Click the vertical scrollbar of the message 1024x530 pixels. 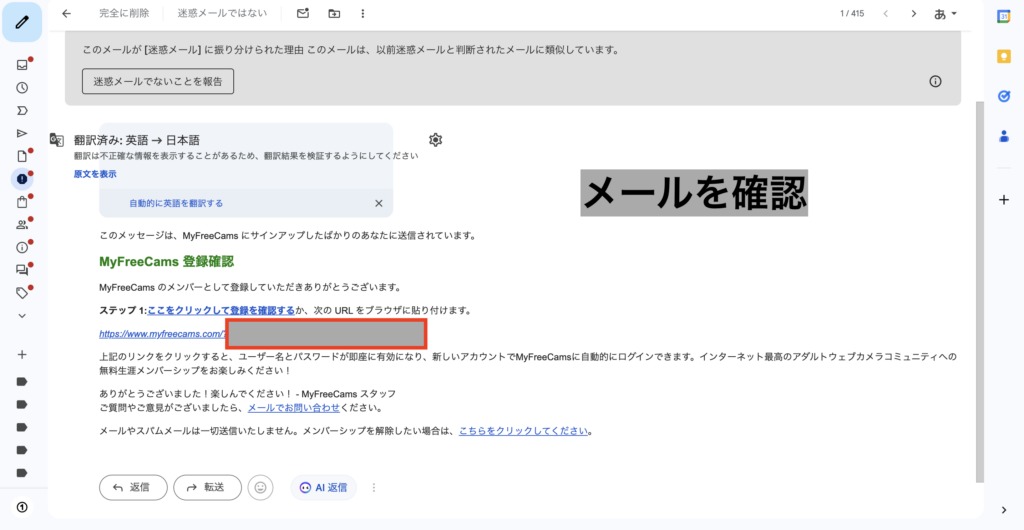(979, 292)
